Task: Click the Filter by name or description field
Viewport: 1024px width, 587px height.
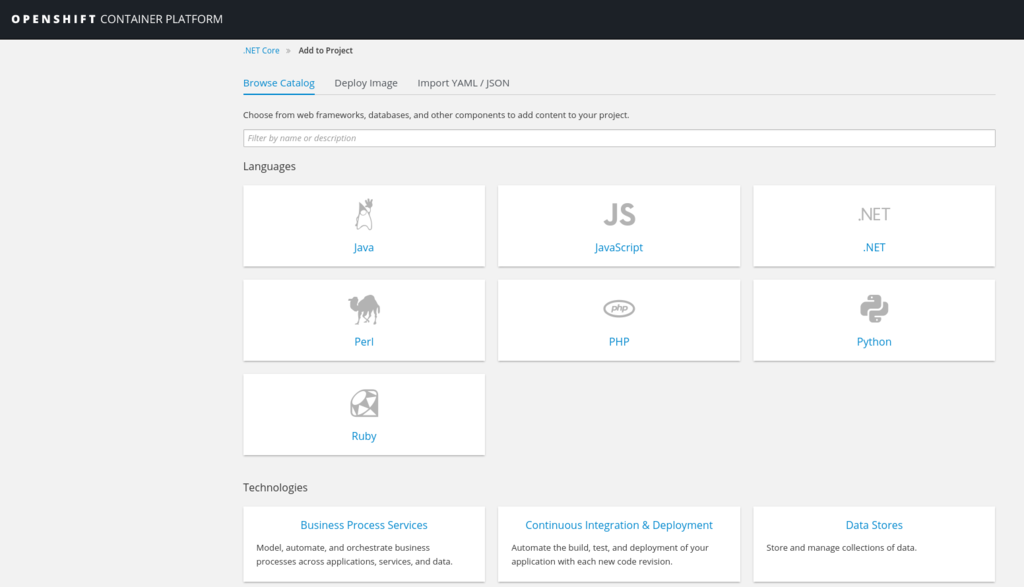Action: click(x=619, y=138)
